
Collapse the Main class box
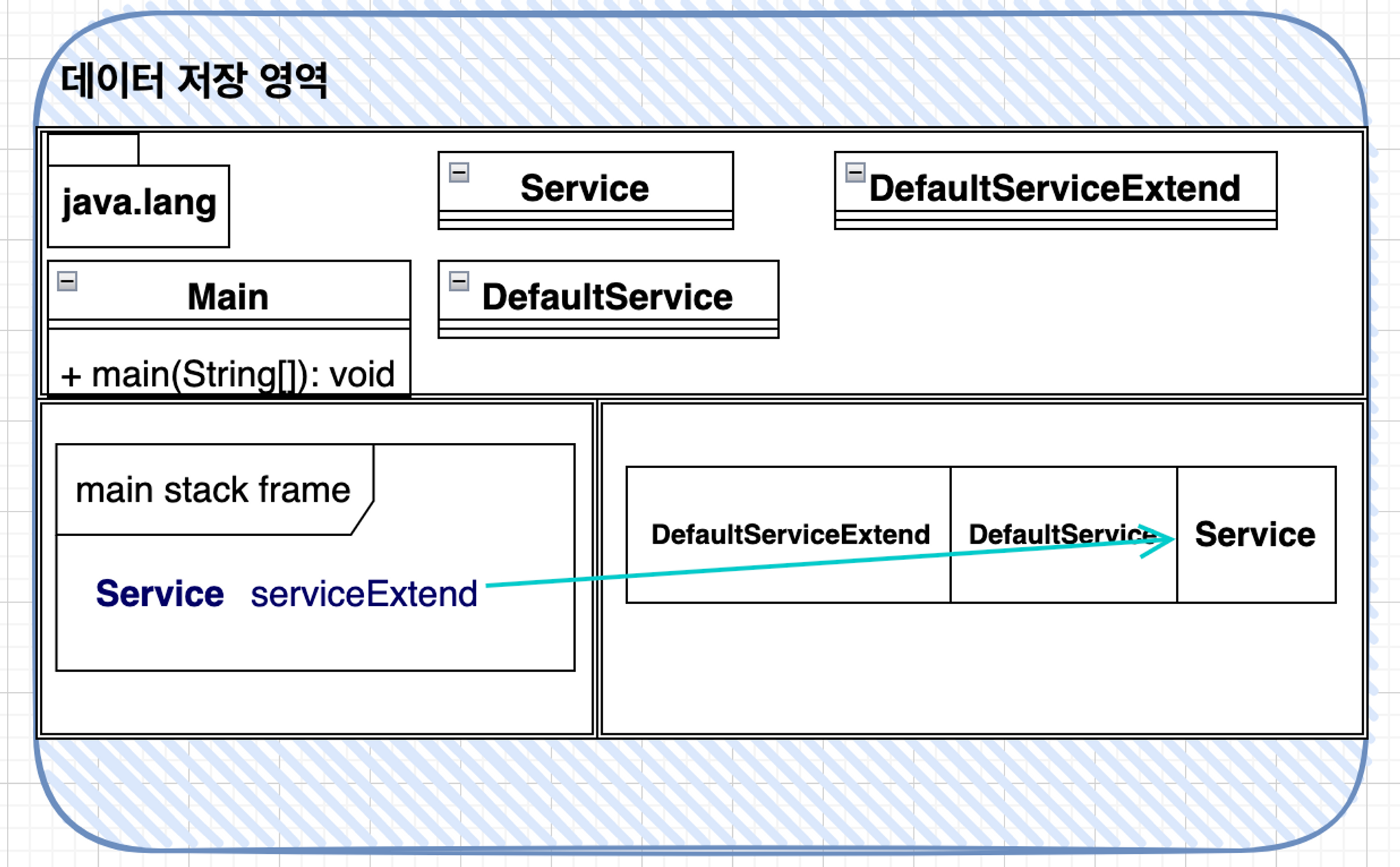[67, 281]
